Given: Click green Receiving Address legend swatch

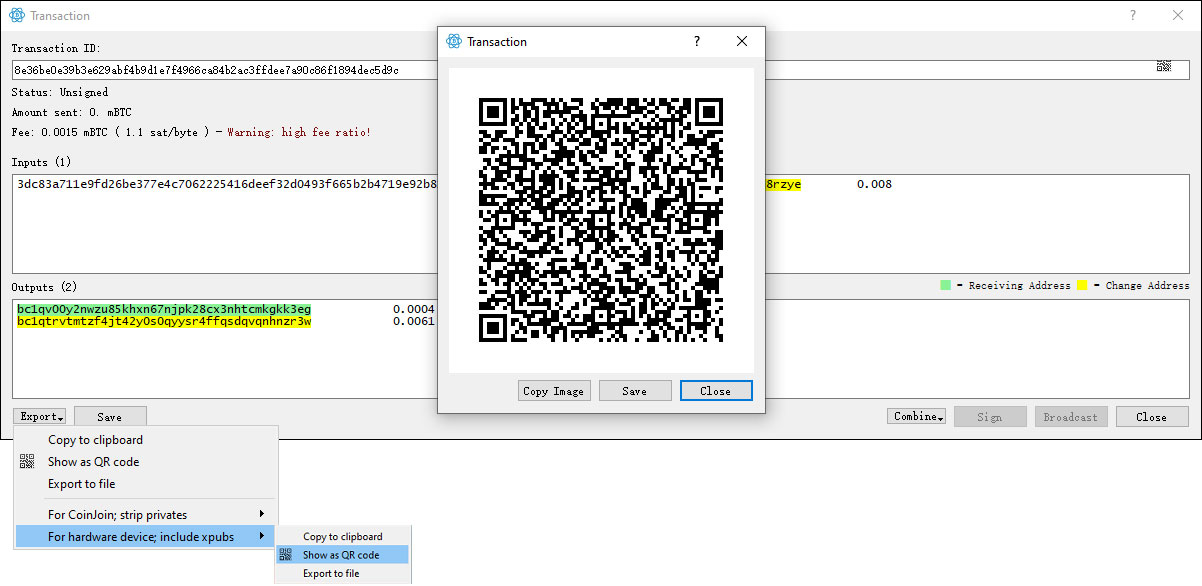Looking at the screenshot, I should (x=945, y=286).
